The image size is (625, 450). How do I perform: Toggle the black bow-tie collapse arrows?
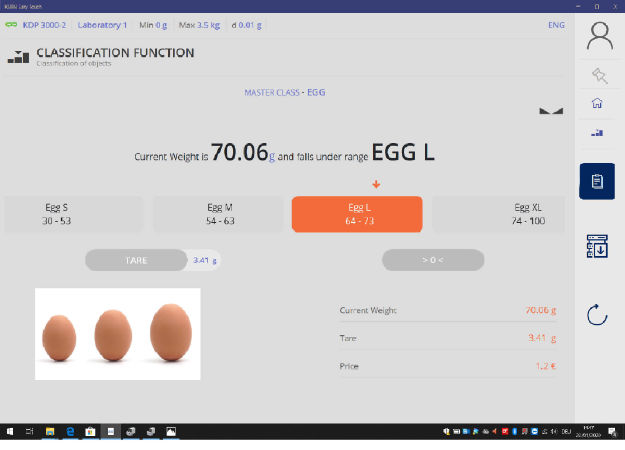coord(551,111)
